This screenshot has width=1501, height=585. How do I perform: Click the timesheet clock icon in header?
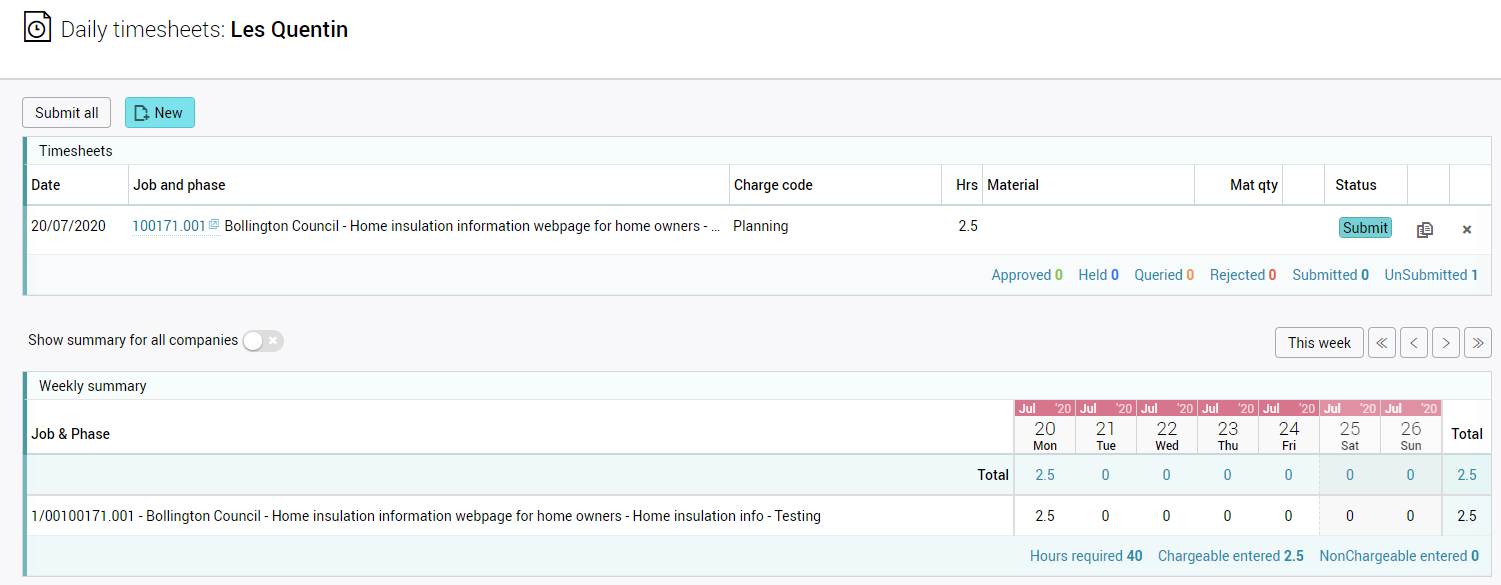point(37,28)
